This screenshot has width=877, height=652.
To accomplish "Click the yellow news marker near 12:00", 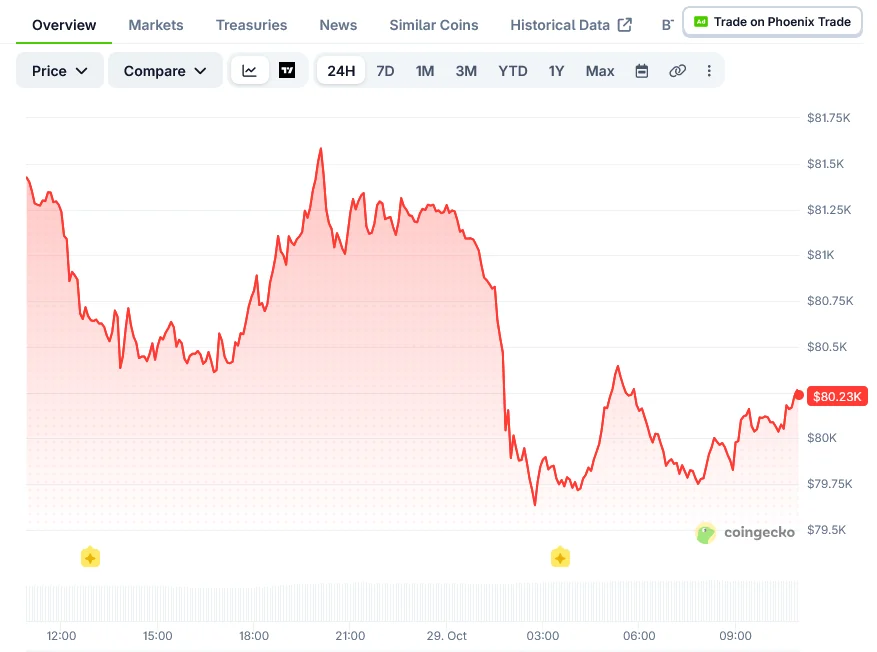I will (x=90, y=557).
